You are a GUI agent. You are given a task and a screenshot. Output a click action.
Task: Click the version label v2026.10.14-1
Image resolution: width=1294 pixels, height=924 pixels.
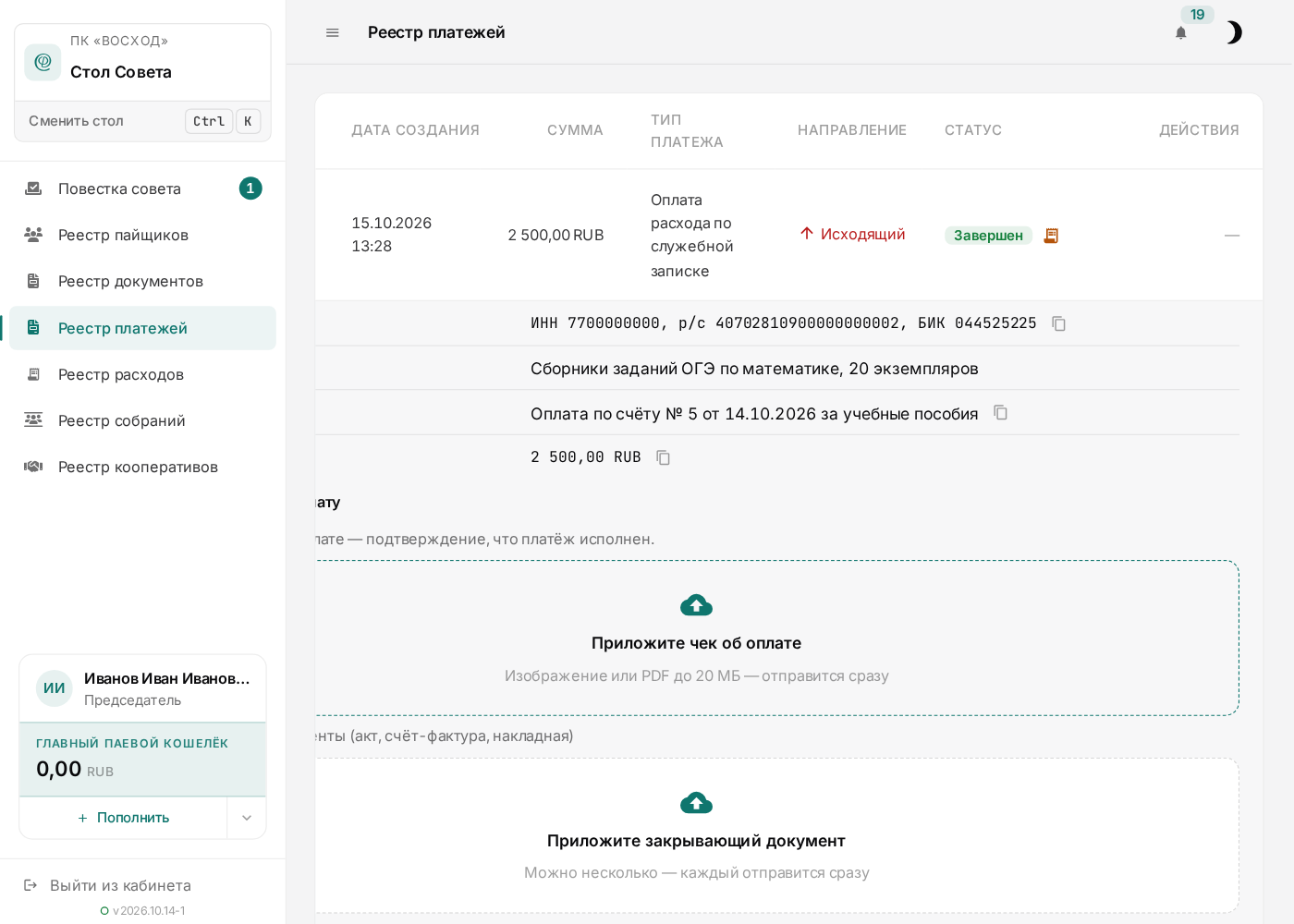pos(149,911)
